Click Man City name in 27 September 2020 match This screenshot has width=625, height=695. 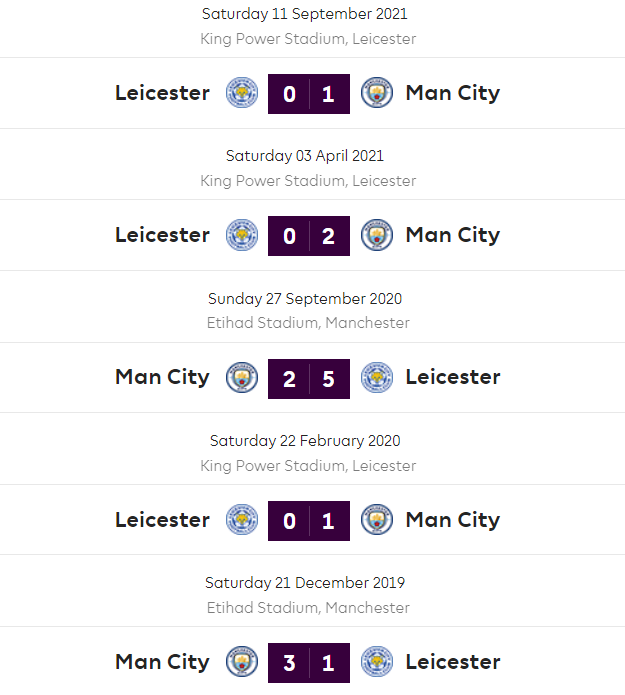(162, 377)
